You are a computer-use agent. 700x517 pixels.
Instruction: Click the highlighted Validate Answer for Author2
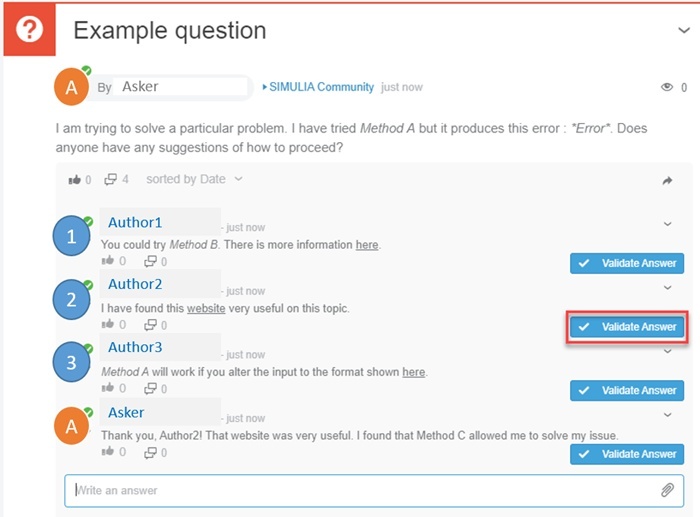(x=628, y=327)
